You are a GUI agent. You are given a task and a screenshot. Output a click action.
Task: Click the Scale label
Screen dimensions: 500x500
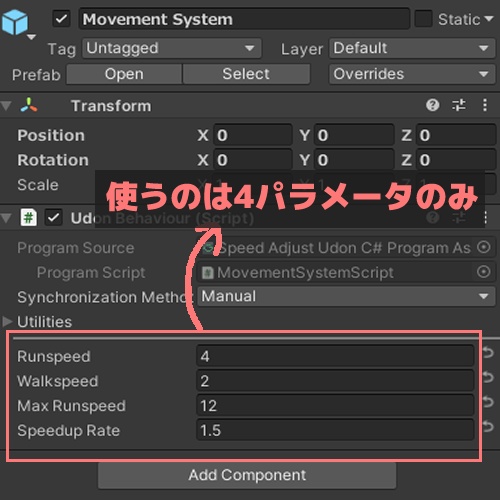pos(38,185)
